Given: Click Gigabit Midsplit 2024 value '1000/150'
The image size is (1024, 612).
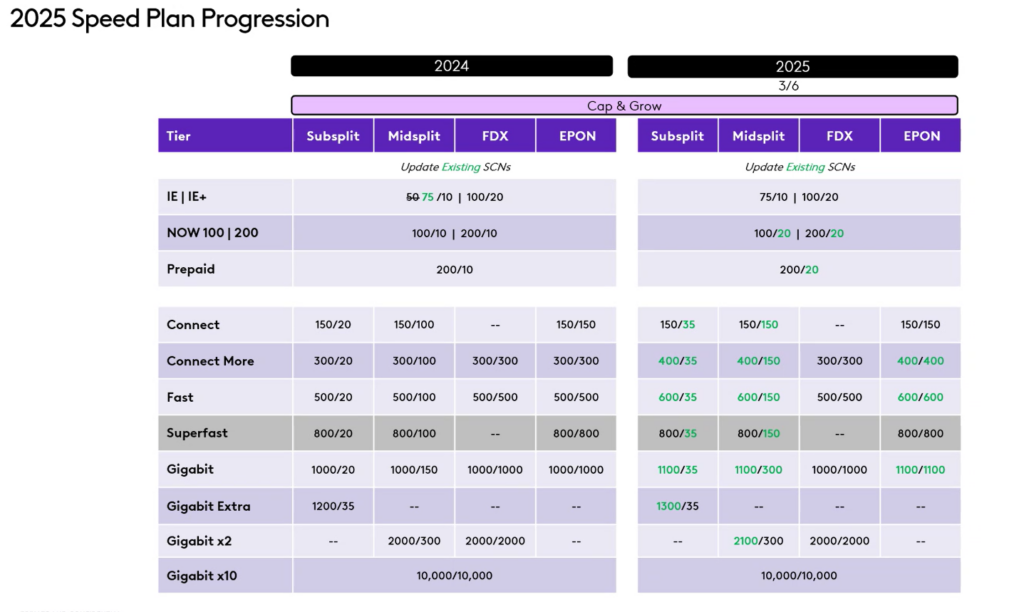Looking at the screenshot, I should click(414, 470).
